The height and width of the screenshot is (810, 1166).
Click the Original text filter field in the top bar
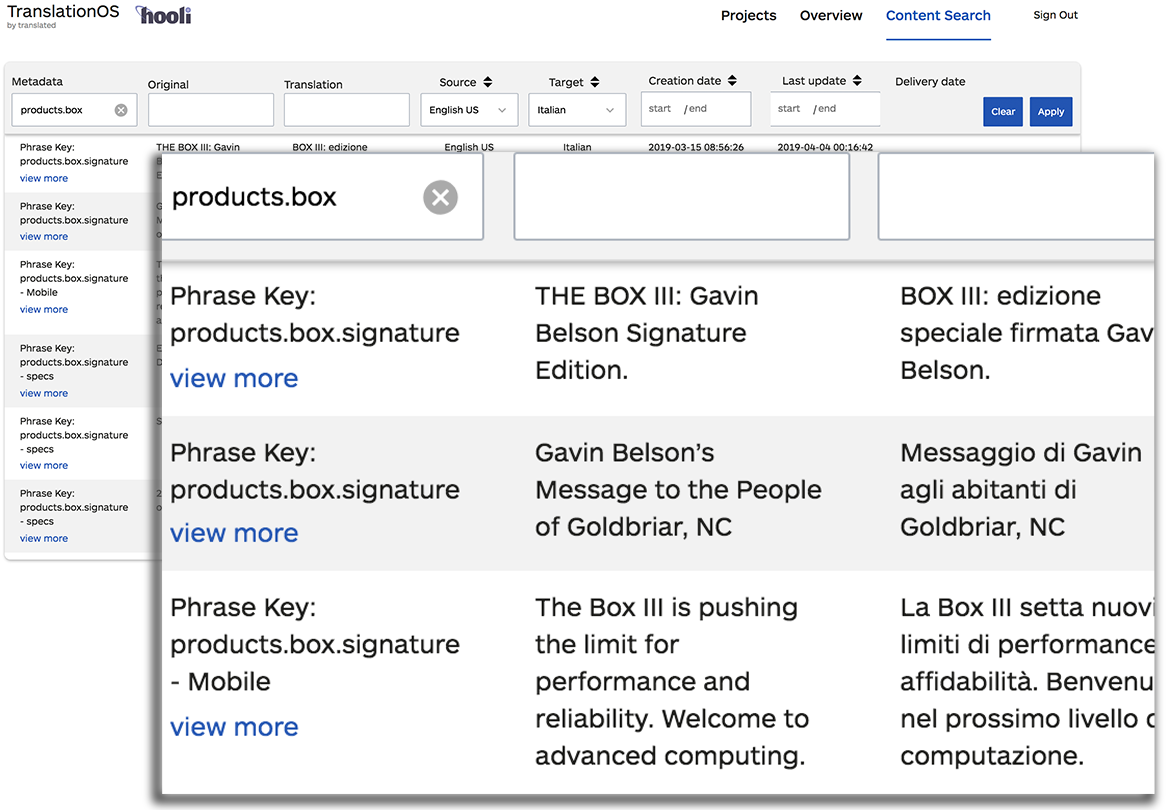(x=210, y=110)
